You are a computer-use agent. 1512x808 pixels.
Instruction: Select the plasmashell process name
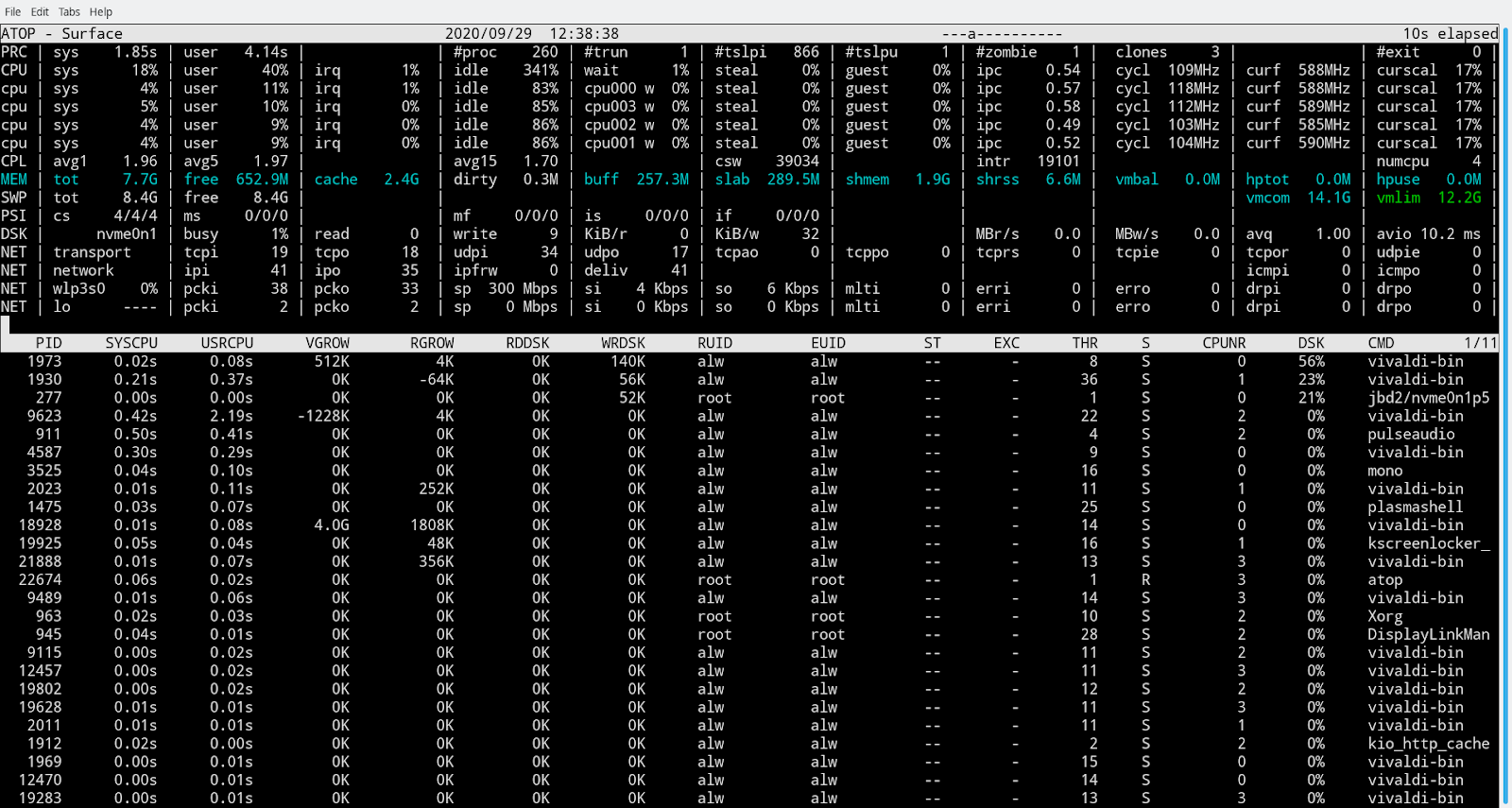point(1415,507)
